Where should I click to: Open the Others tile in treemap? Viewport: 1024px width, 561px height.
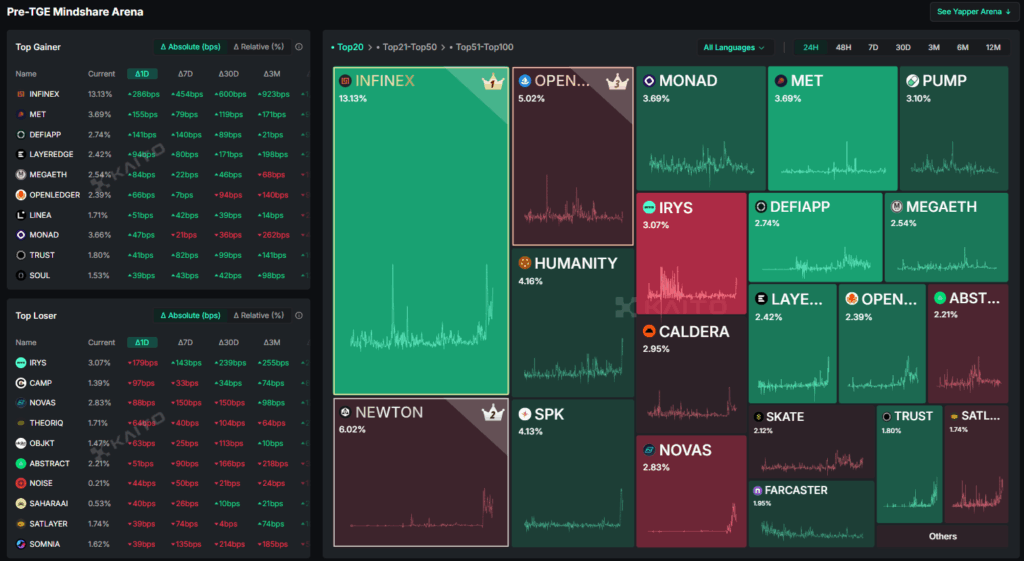[942, 536]
